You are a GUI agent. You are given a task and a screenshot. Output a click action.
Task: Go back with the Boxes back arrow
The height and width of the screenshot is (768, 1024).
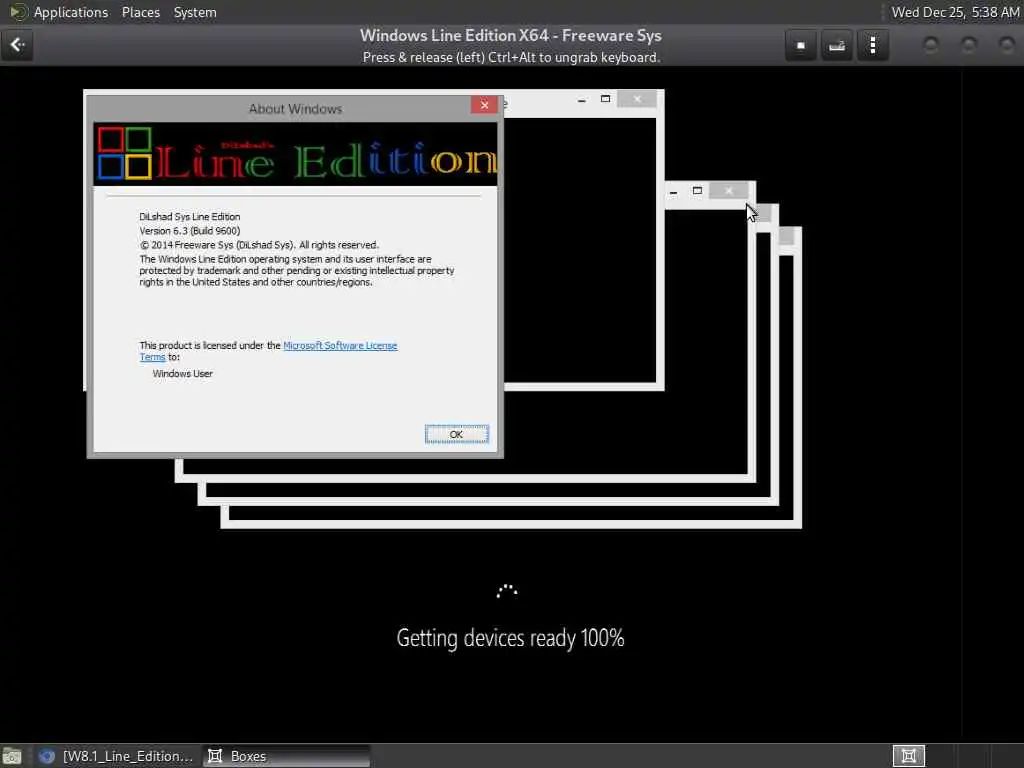click(x=17, y=45)
